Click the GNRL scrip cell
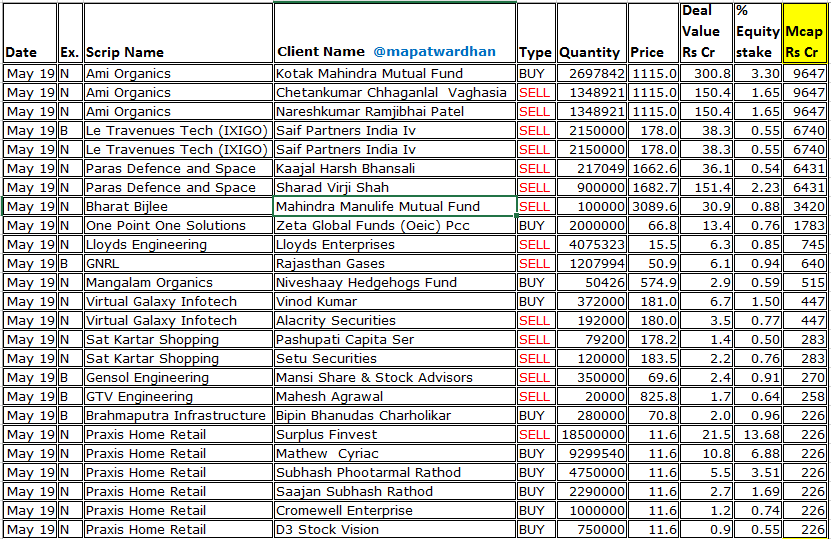This screenshot has height=539, width=831. pos(178,263)
